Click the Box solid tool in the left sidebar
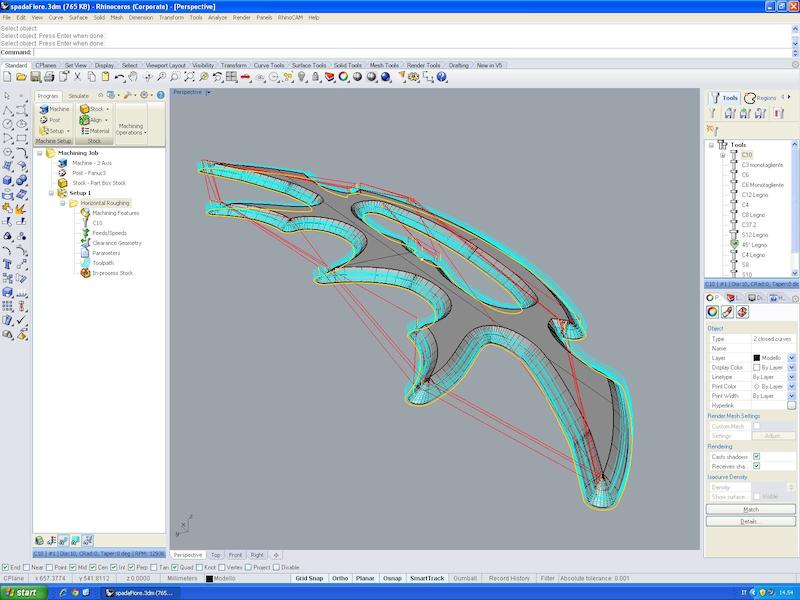Screen dimensions: 800x600 (7, 180)
